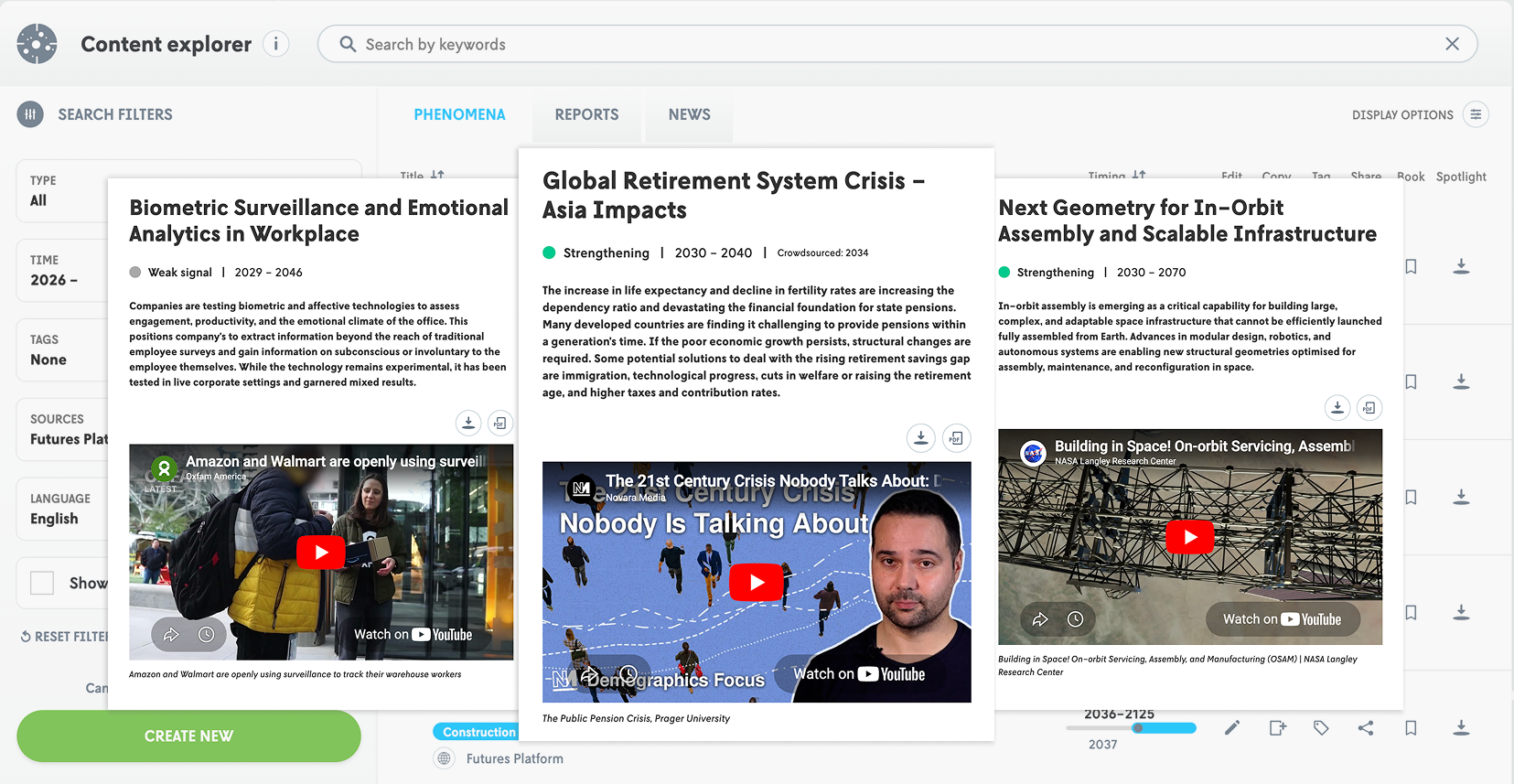Bookmark the first list row
The image size is (1514, 784).
click(1411, 266)
